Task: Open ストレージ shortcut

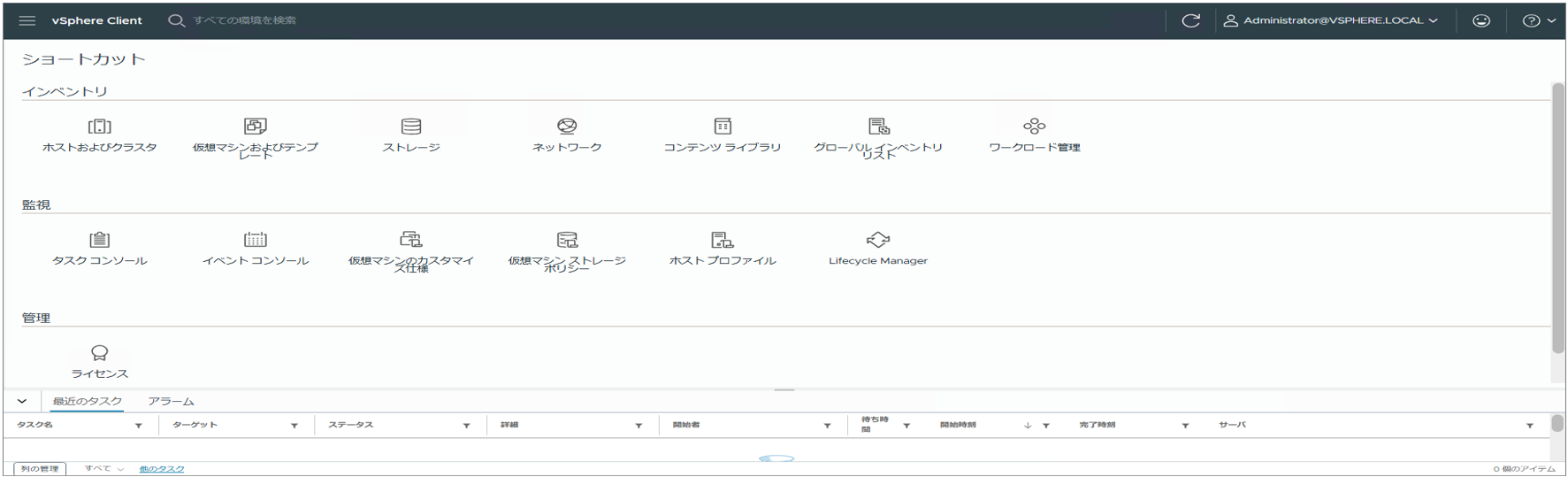Action: point(411,136)
